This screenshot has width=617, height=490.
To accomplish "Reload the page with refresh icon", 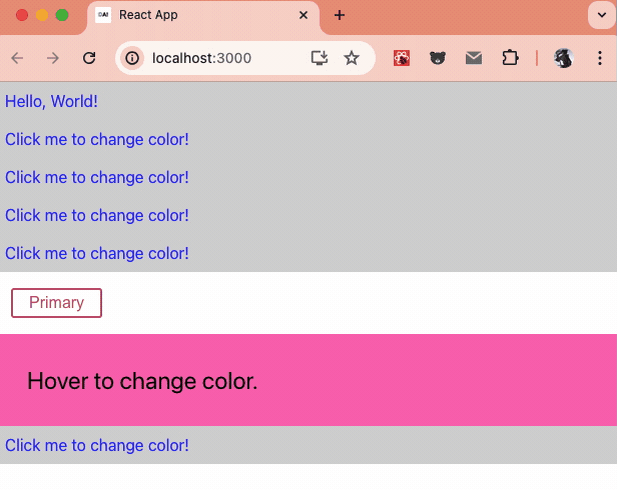I will coord(89,58).
